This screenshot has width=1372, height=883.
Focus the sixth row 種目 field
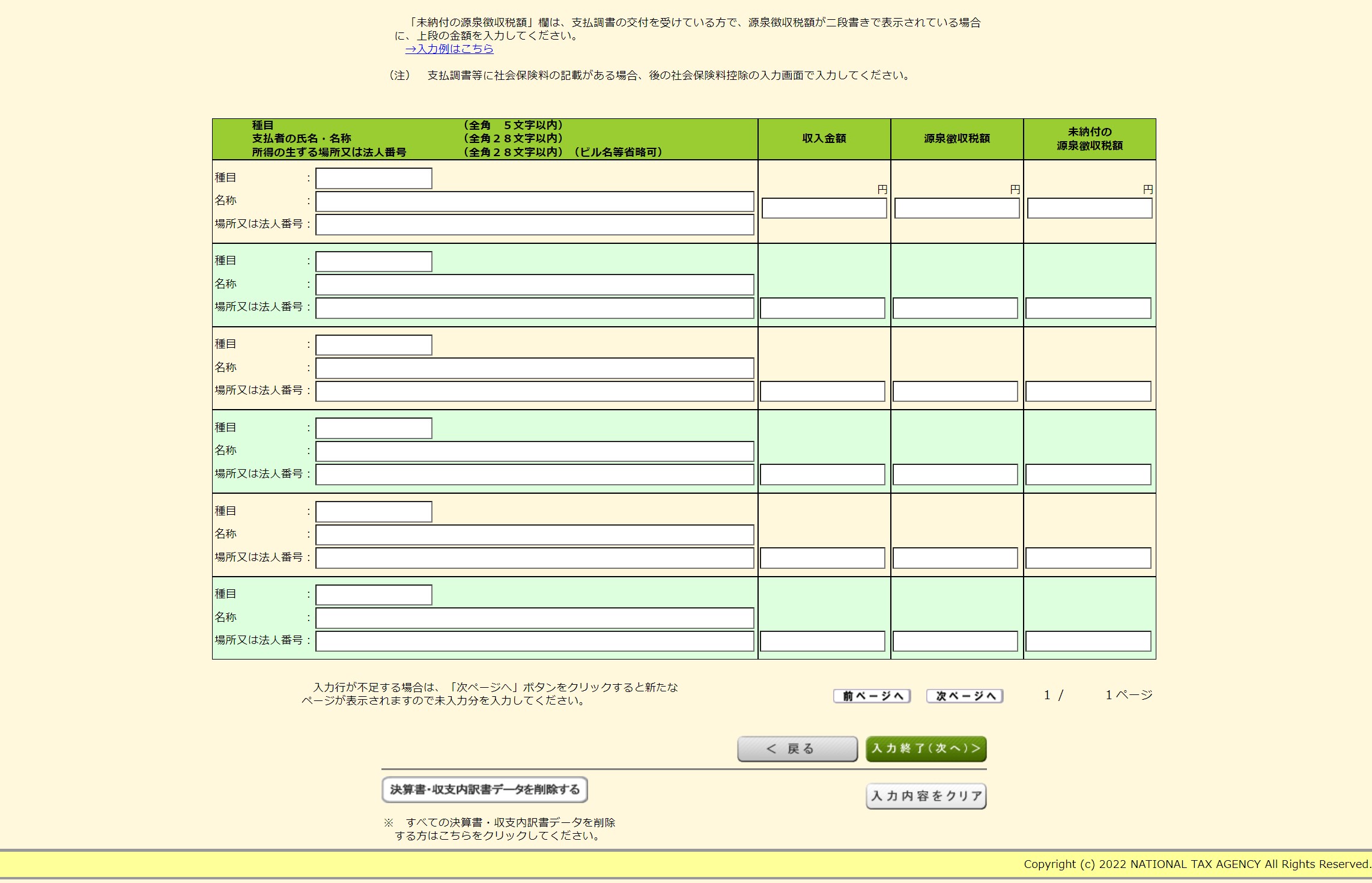pyautogui.click(x=374, y=595)
